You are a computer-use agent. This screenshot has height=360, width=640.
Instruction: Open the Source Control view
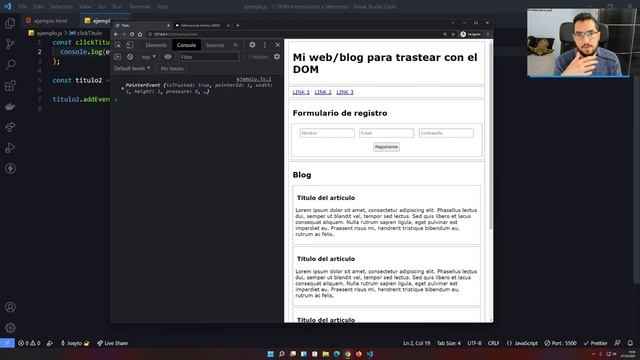click(x=10, y=44)
